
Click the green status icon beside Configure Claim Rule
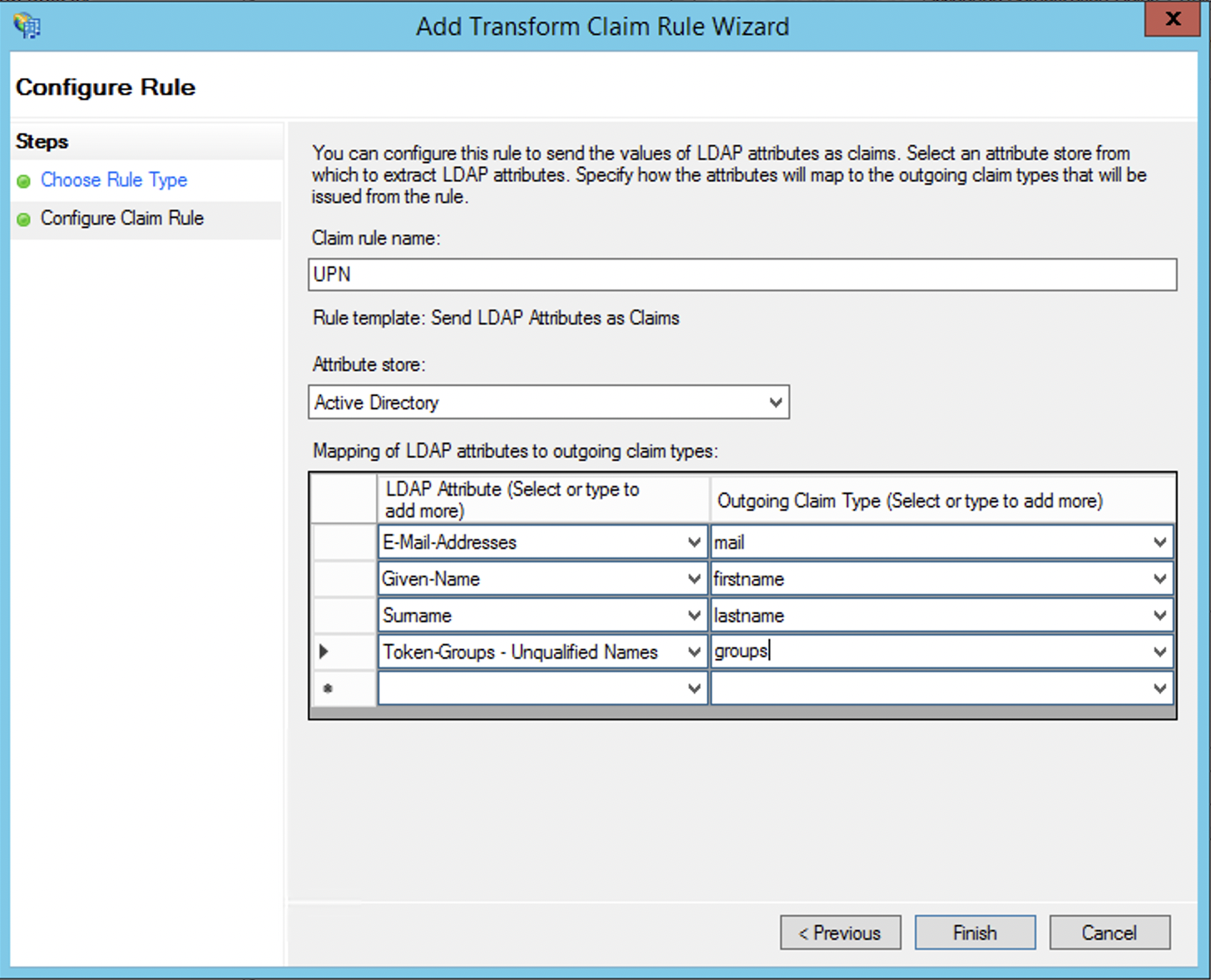click(24, 219)
